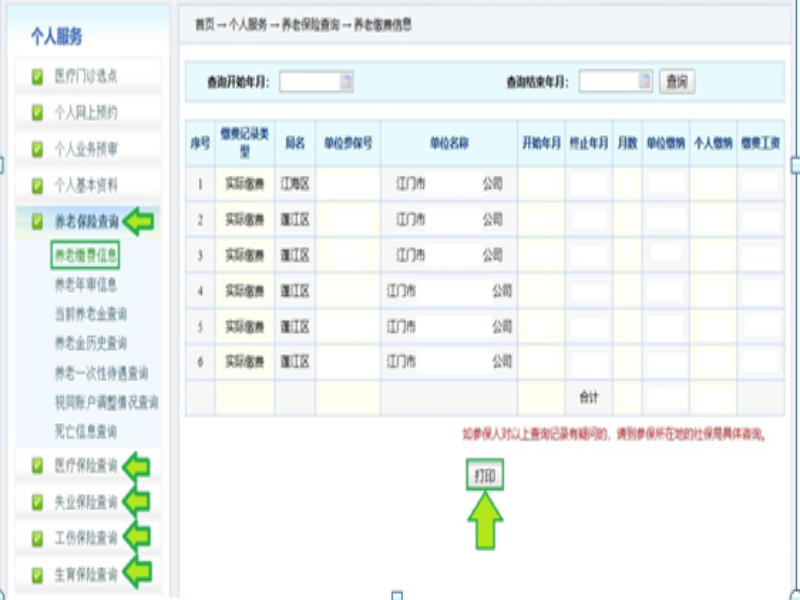Click the green check icon beside 生育保险查询
Screen dimensions: 800x600
(37, 575)
